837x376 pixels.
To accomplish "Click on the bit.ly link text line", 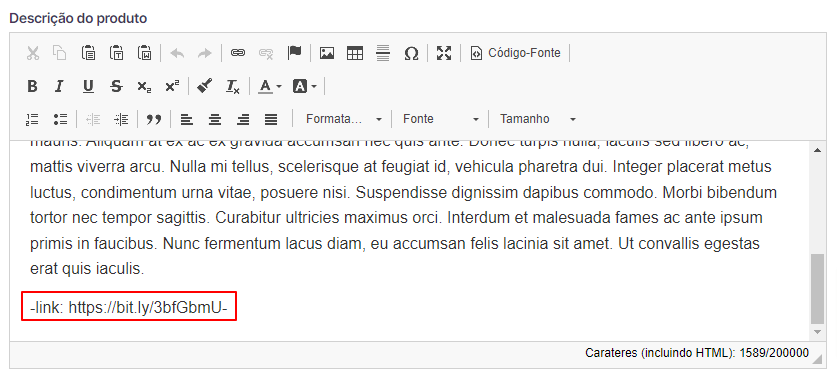I will [129, 307].
